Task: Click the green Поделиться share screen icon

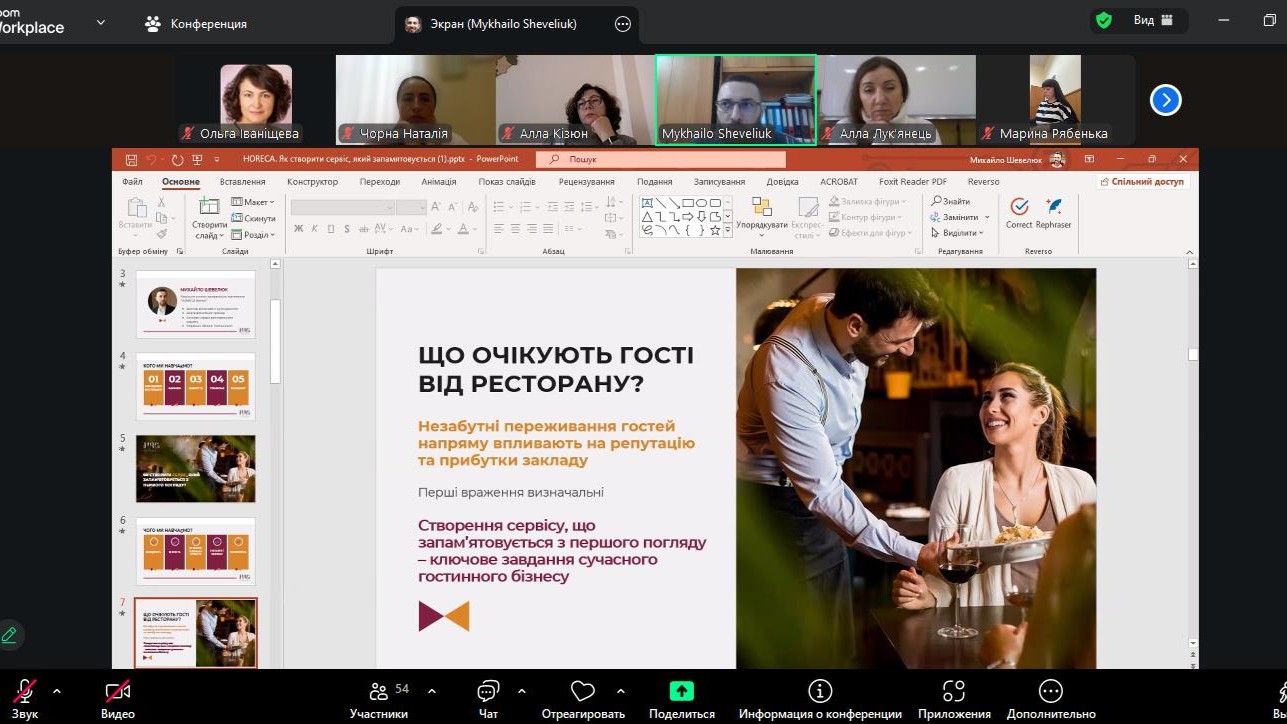Action: point(682,692)
